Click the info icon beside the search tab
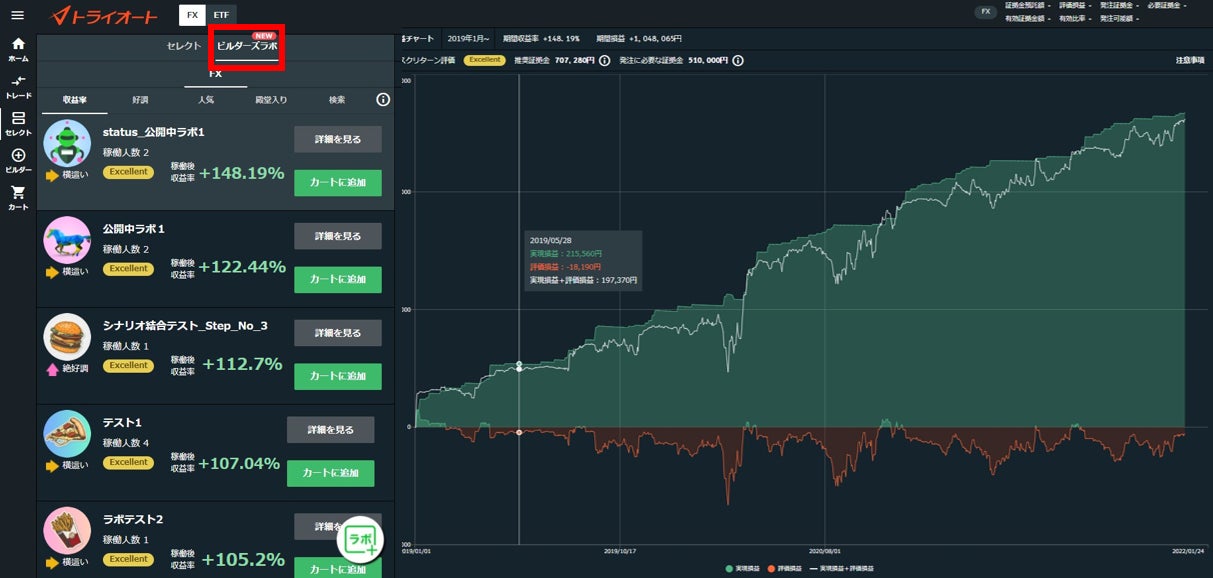This screenshot has width=1213, height=578. coord(382,100)
